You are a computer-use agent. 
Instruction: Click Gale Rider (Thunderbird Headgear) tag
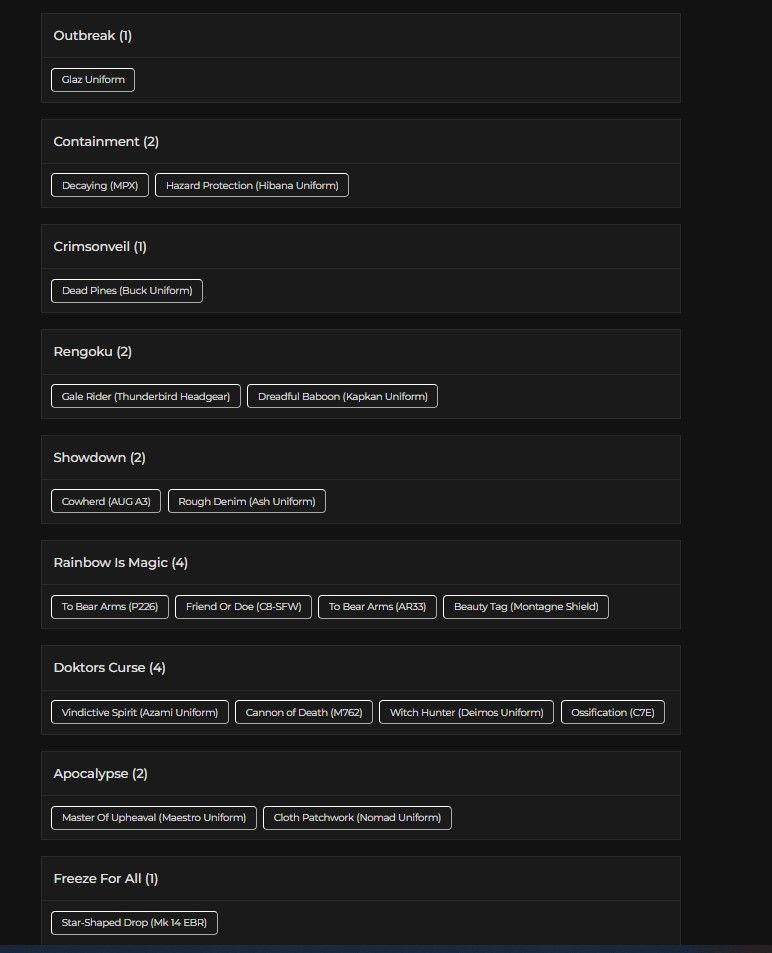(x=146, y=396)
